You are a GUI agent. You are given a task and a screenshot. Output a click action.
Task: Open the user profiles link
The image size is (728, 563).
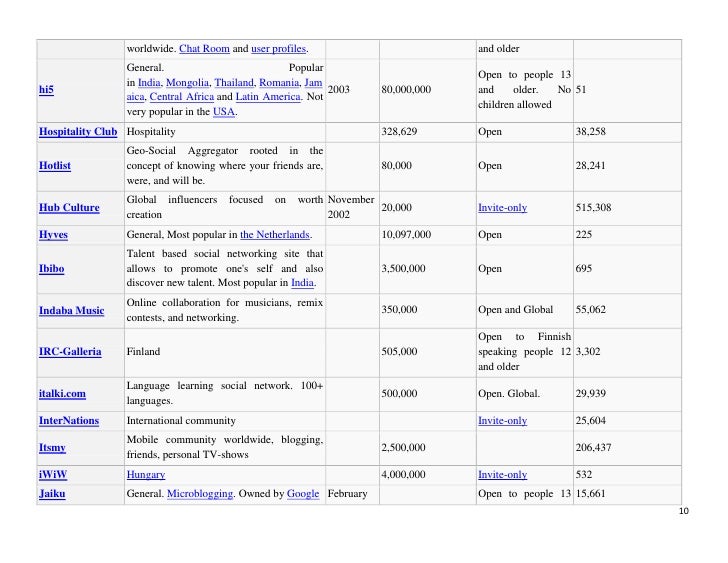278,49
